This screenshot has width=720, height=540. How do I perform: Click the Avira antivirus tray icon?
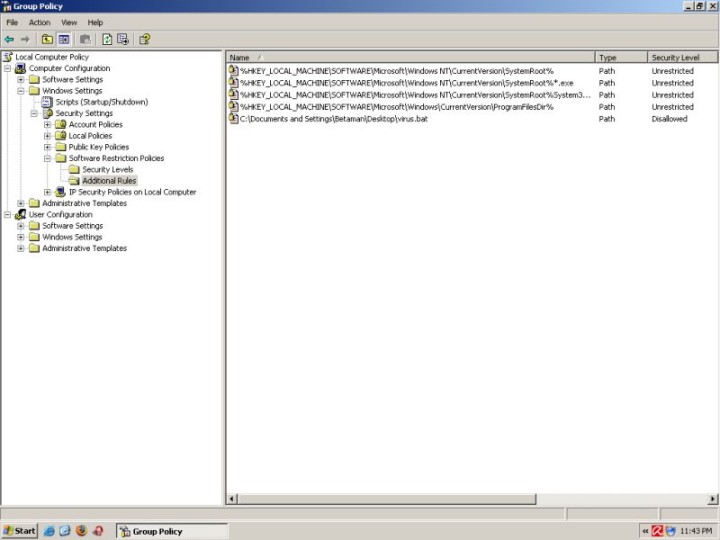658,531
